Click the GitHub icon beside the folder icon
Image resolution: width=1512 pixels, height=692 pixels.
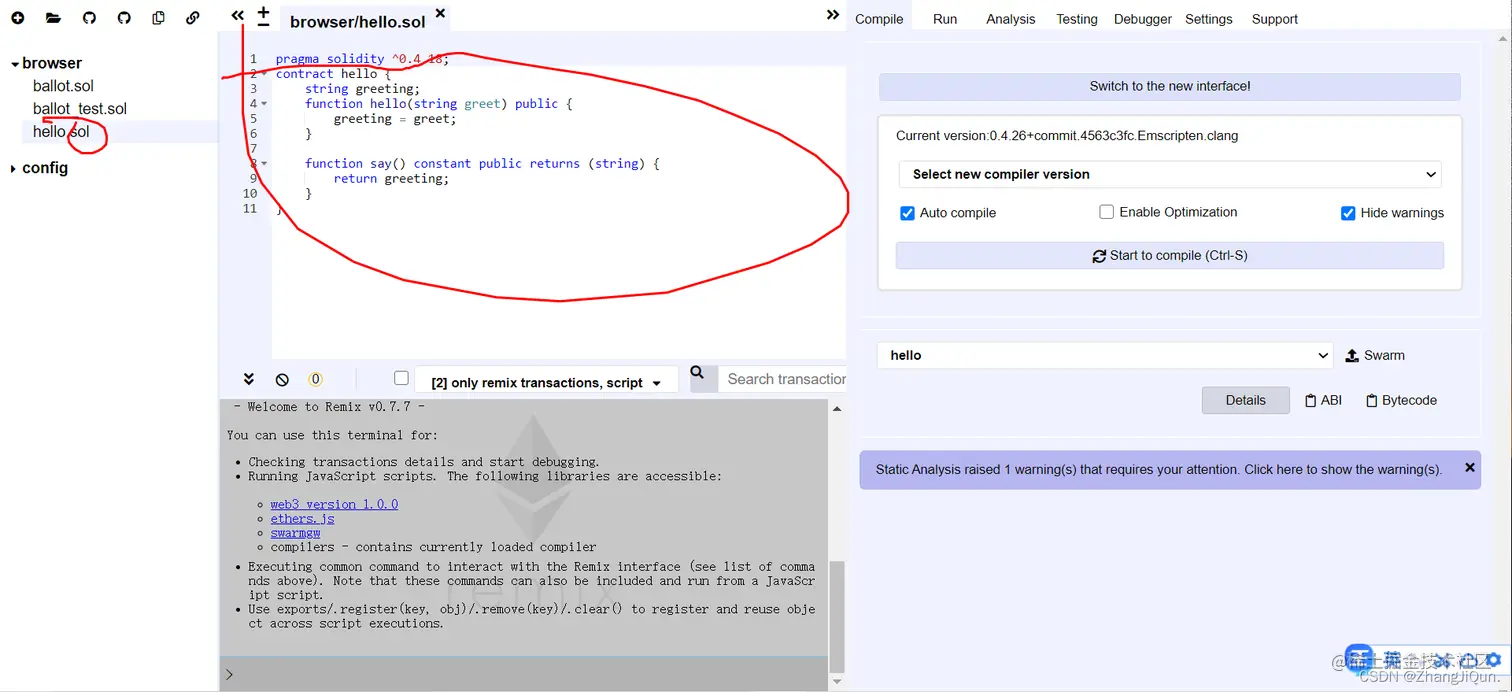[x=89, y=18]
